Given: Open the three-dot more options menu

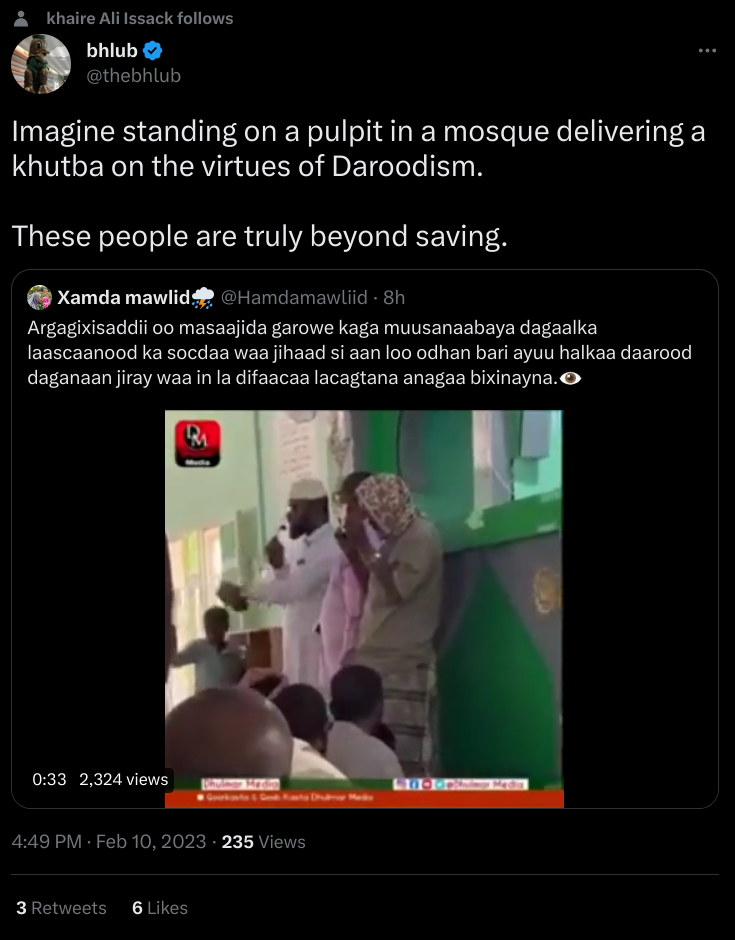Looking at the screenshot, I should point(707,51).
